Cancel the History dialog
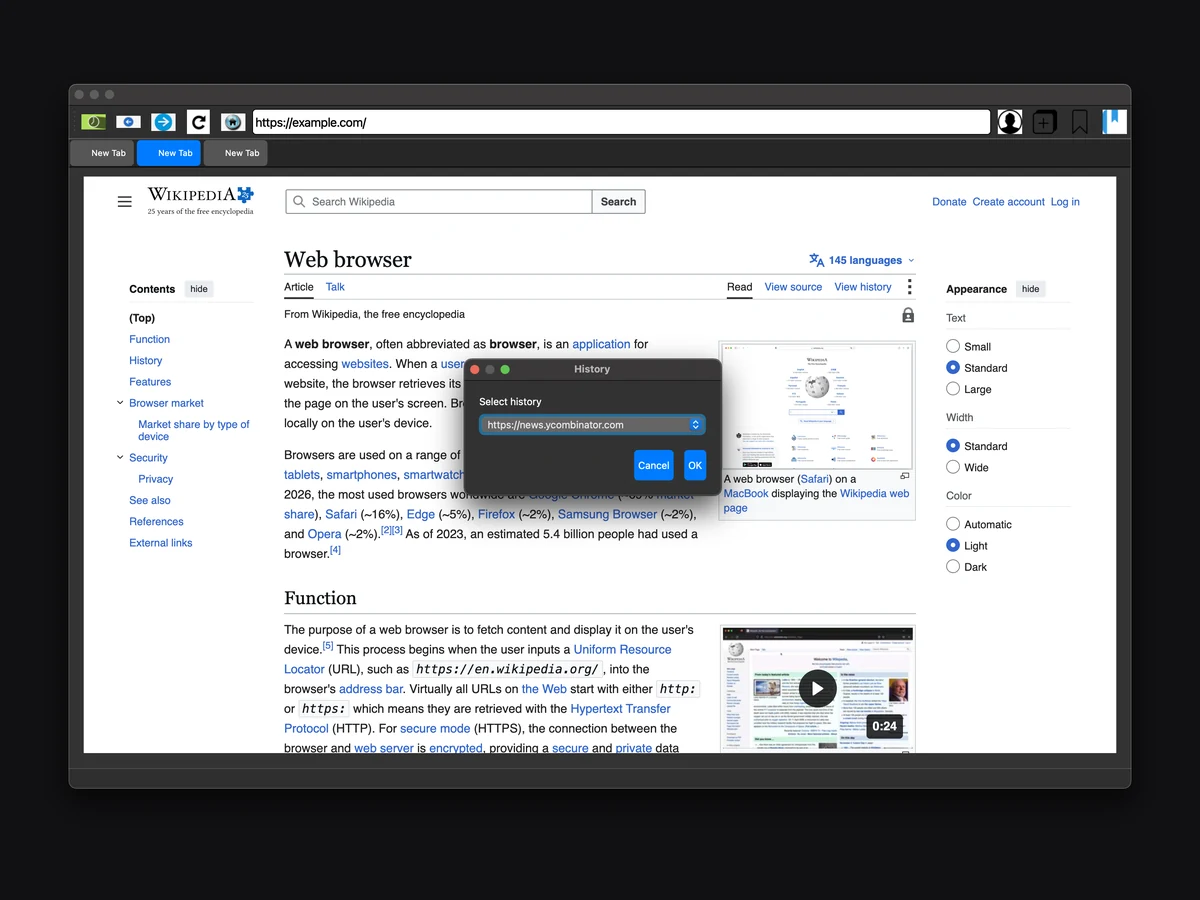This screenshot has height=900, width=1200. coord(654,465)
